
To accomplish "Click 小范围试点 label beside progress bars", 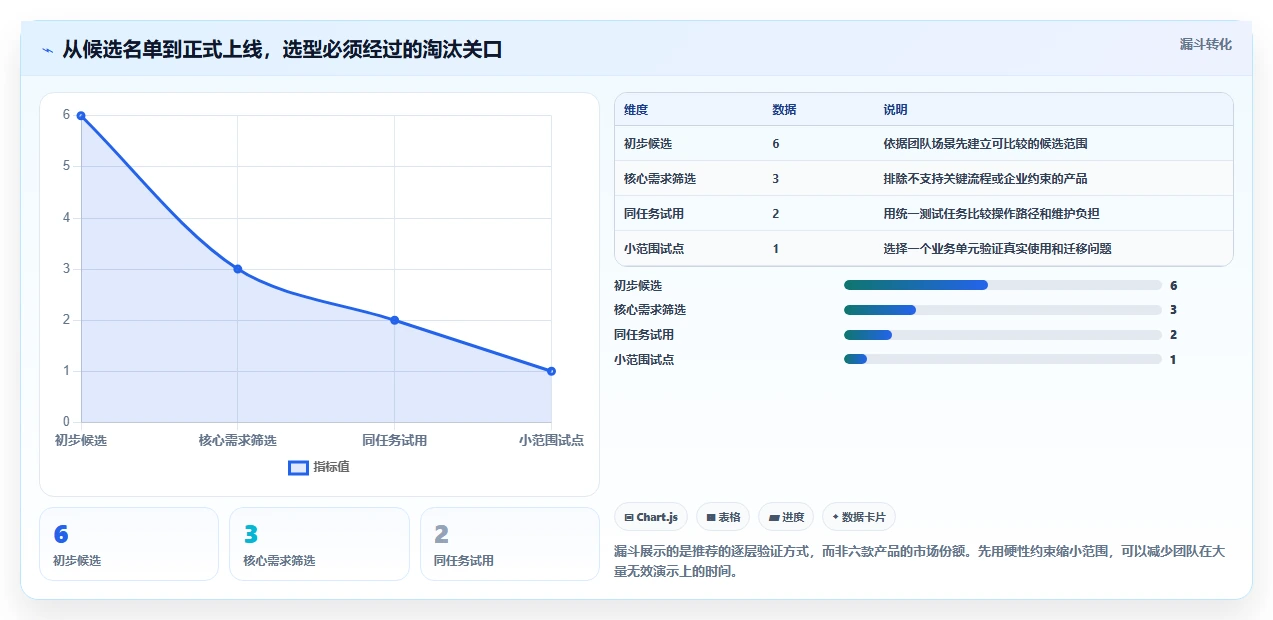I will (644, 360).
